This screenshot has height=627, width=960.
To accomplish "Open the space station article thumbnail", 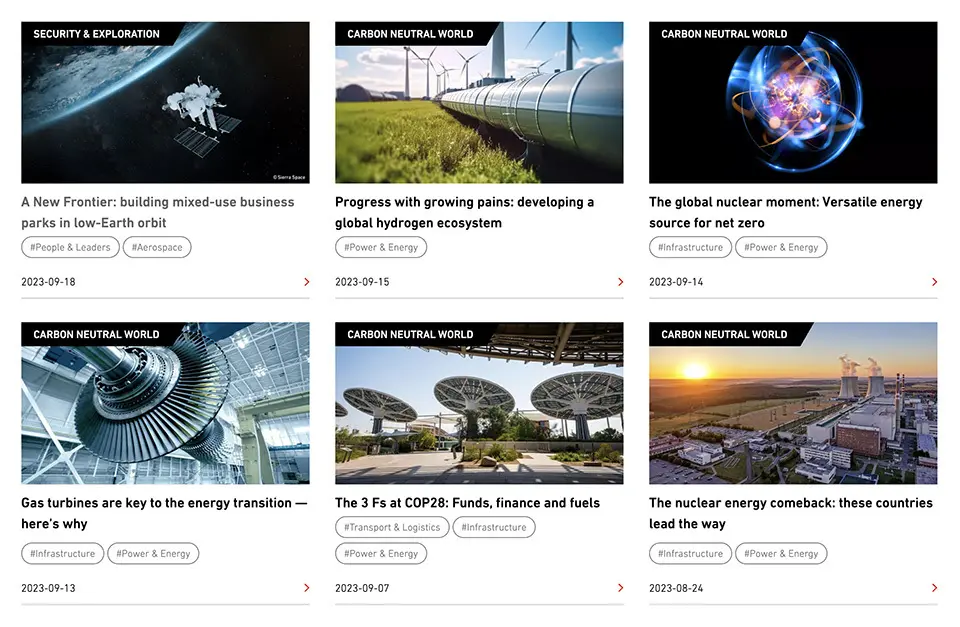I will tap(165, 103).
